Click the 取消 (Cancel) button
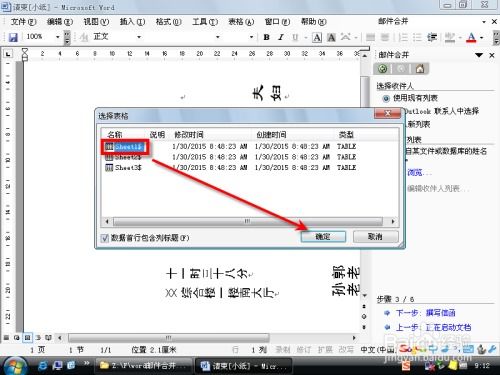Screen dimensions: 500x375 click(375, 237)
